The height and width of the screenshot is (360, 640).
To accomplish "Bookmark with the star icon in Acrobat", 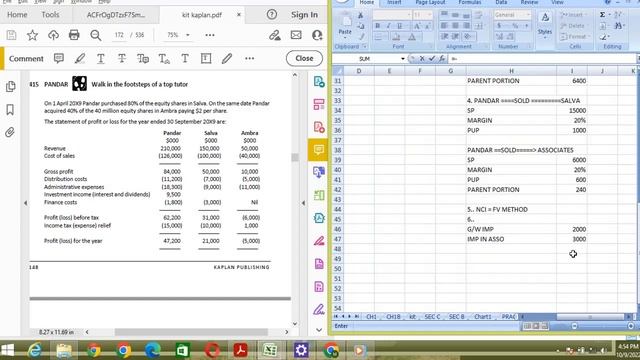I will coord(32,35).
